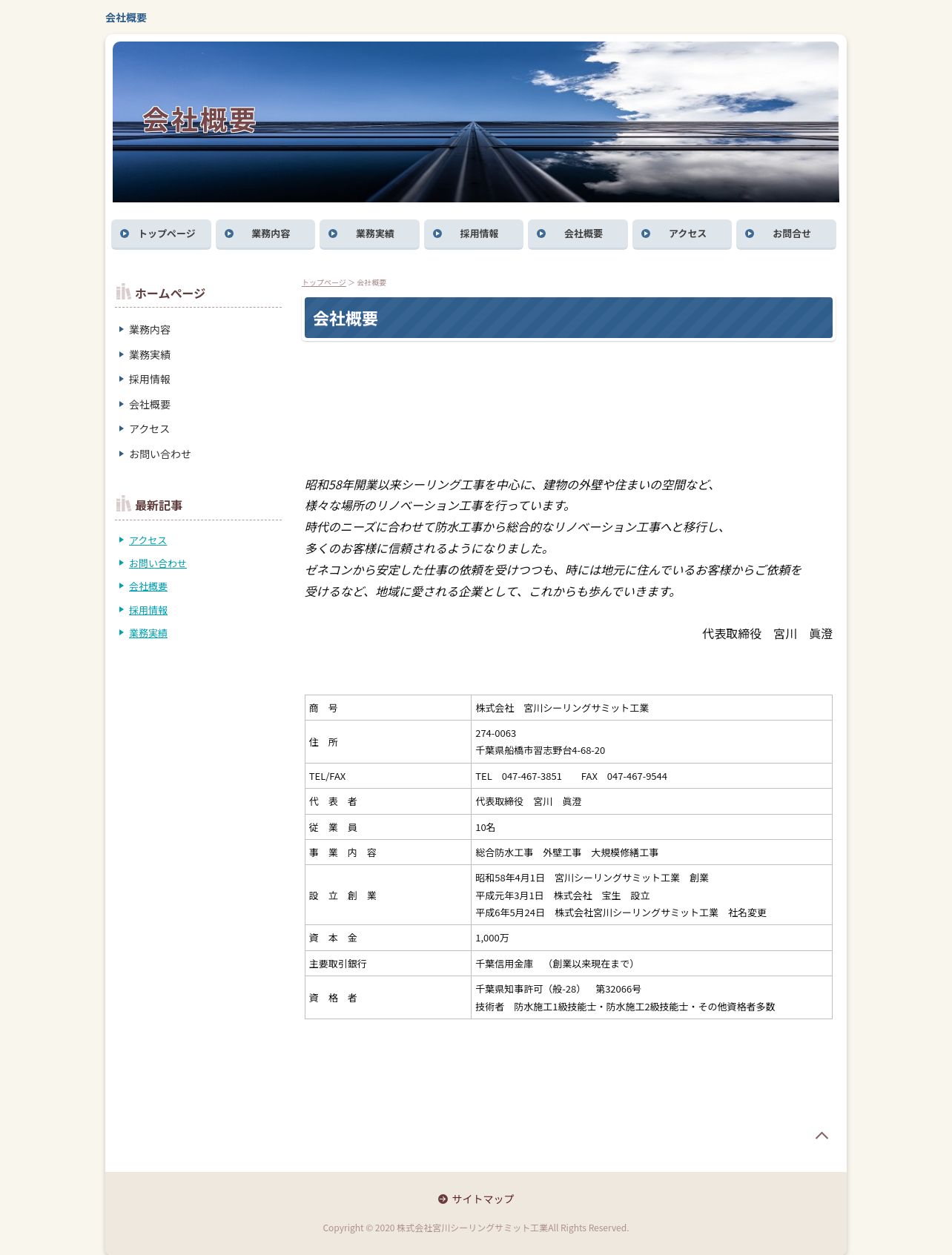Image resolution: width=952 pixels, height=1255 pixels.
Task: Open お問合せ in the navigation bar
Action: 786,234
